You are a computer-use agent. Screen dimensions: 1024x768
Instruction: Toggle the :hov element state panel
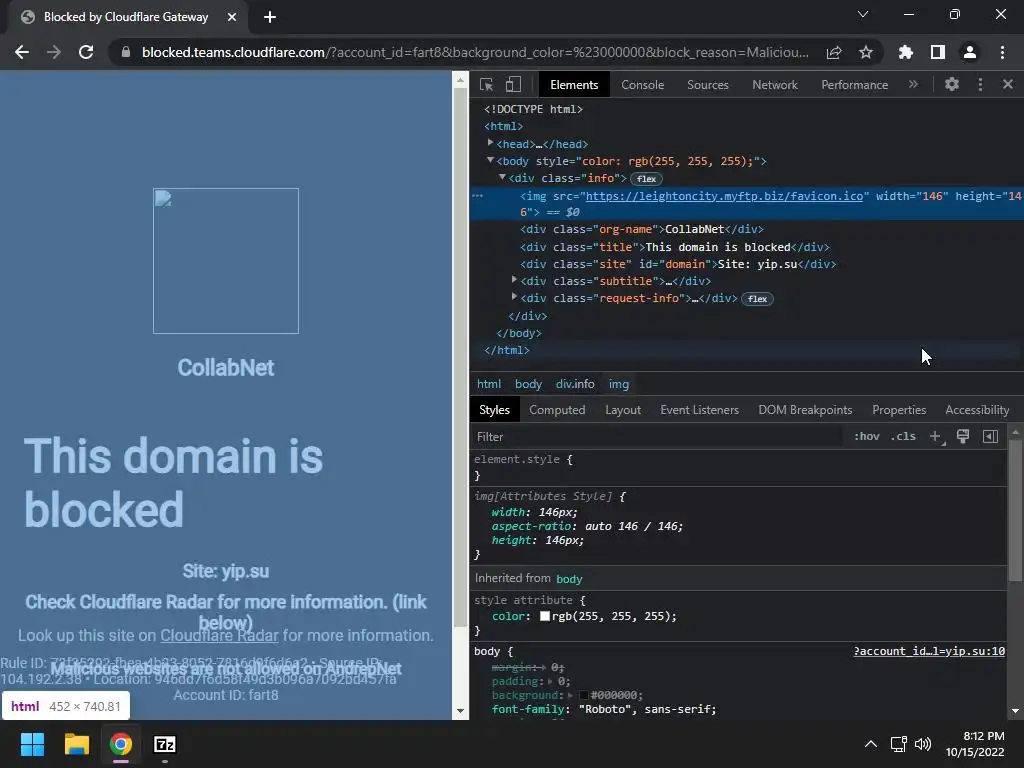coord(867,436)
